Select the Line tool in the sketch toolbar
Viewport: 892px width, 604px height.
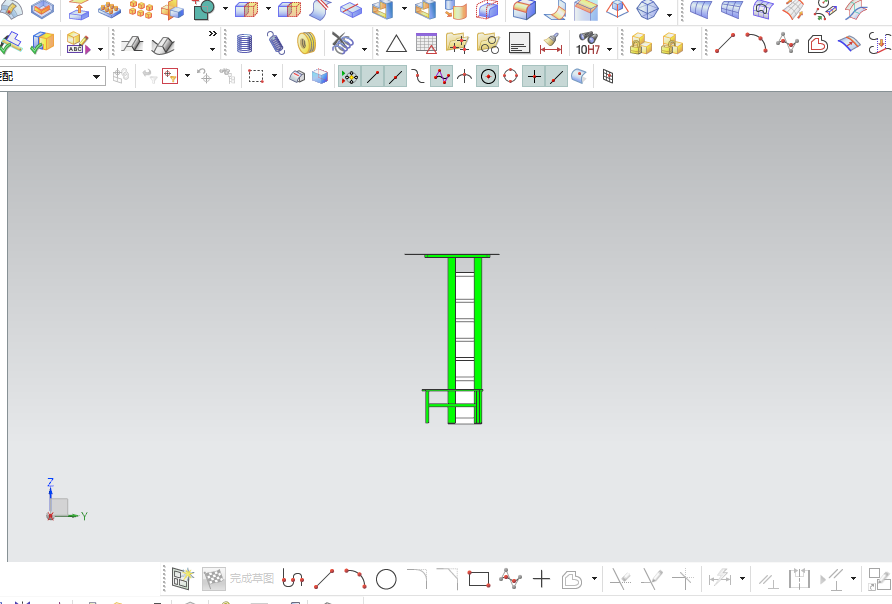[324, 580]
